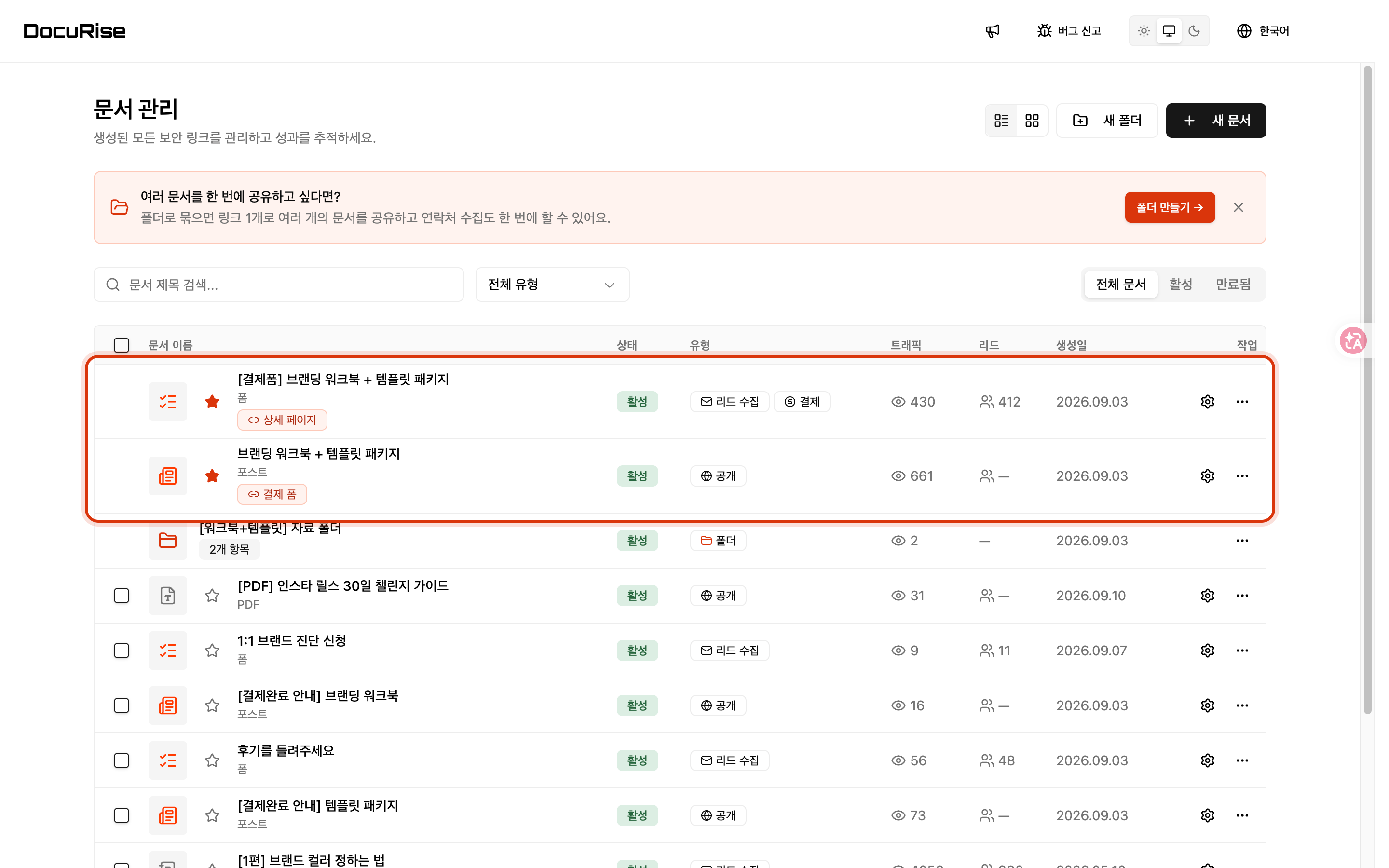The width and height of the screenshot is (1389, 868).
Task: Open settings for [결제폼] 브랜딩 워크북 row
Action: pyautogui.click(x=1207, y=402)
